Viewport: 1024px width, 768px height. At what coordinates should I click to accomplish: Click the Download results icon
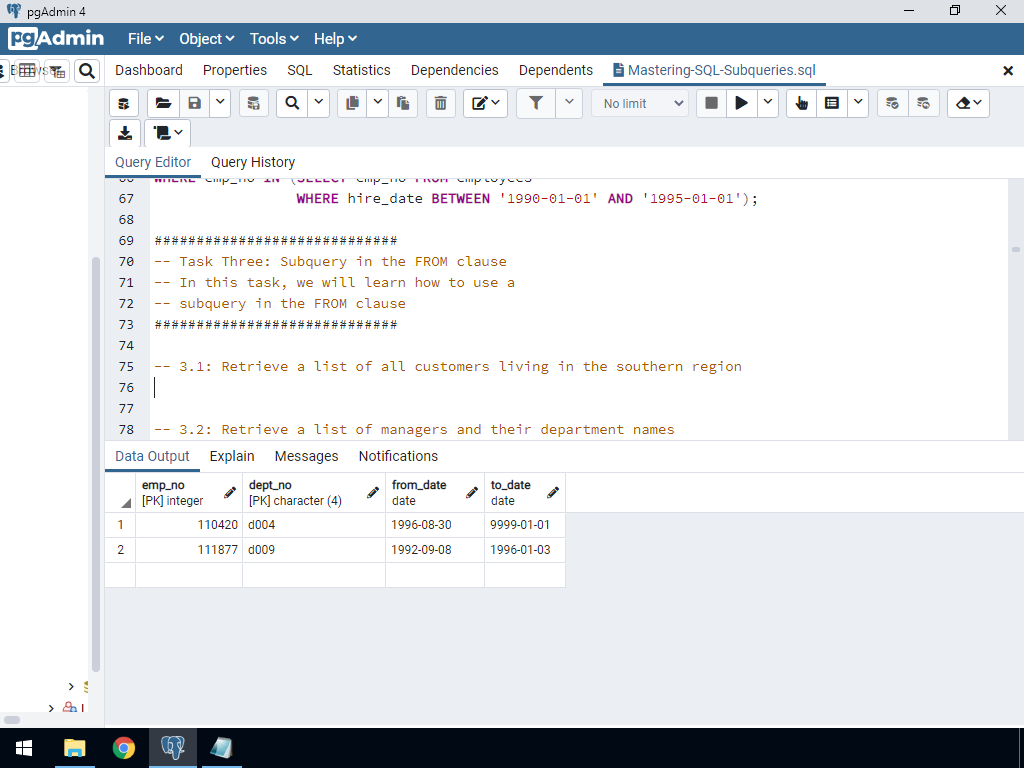[x=124, y=133]
